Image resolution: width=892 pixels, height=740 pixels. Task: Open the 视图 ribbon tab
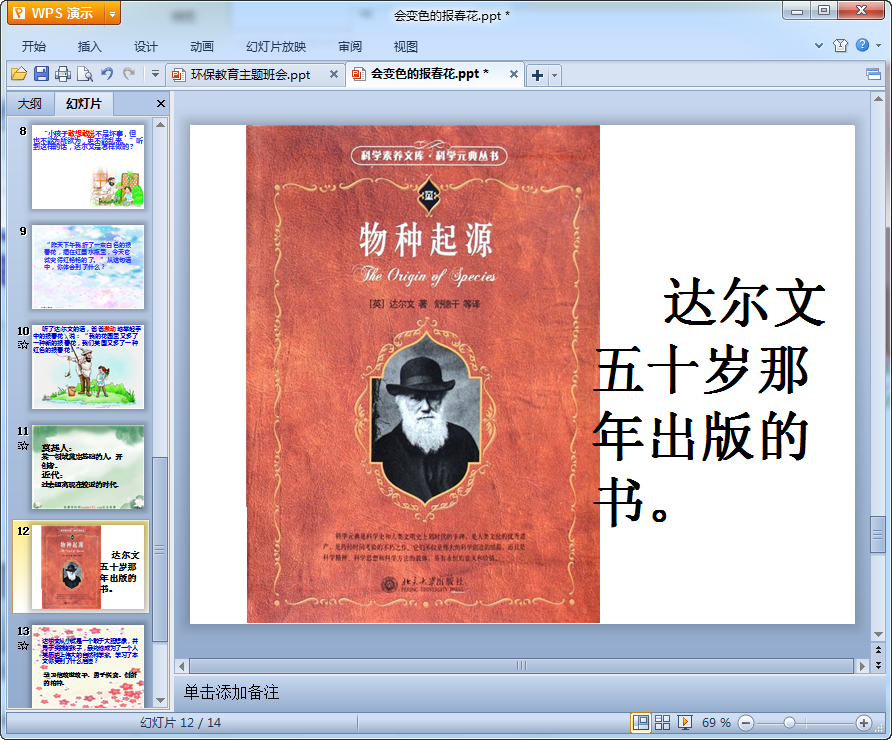click(x=406, y=47)
